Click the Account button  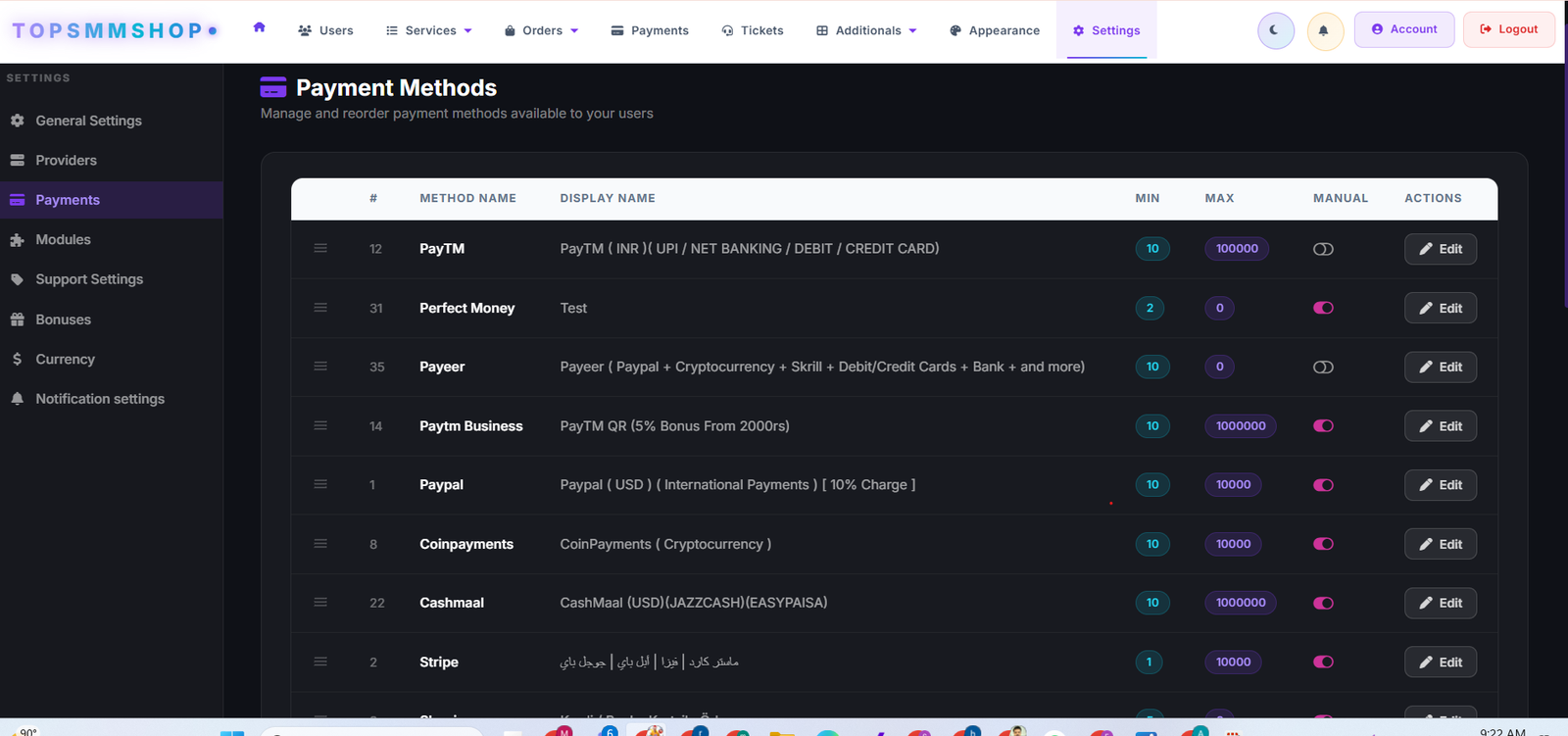coord(1404,29)
